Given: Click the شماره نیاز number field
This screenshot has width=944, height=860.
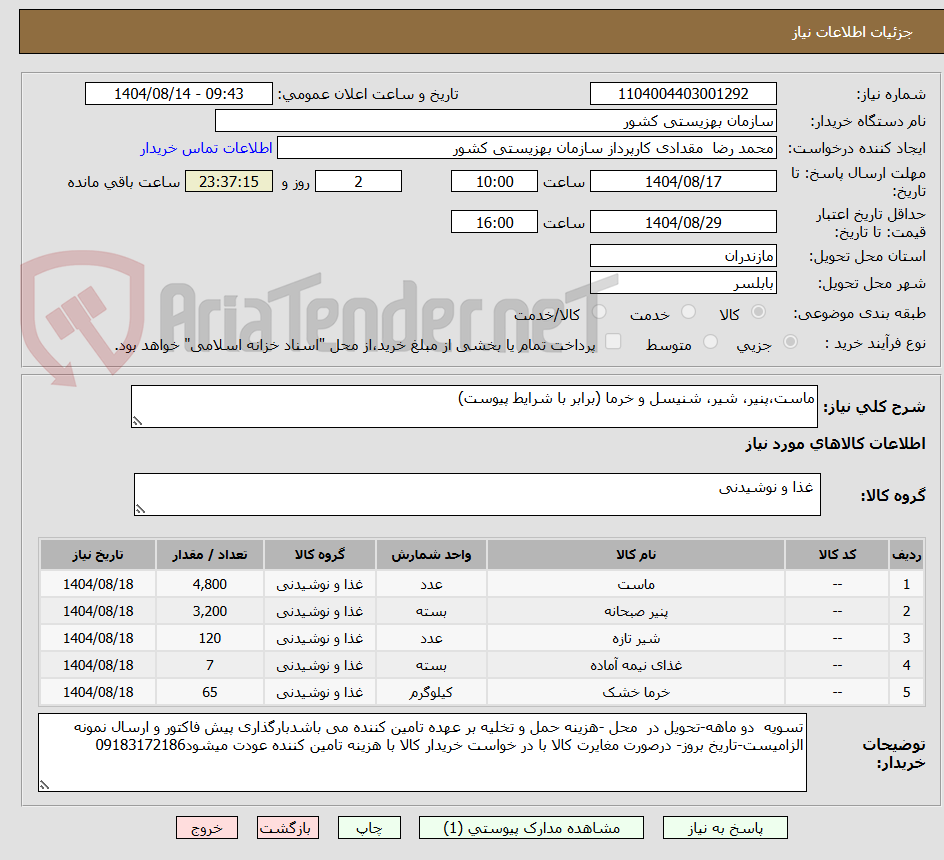Looking at the screenshot, I should [683, 93].
